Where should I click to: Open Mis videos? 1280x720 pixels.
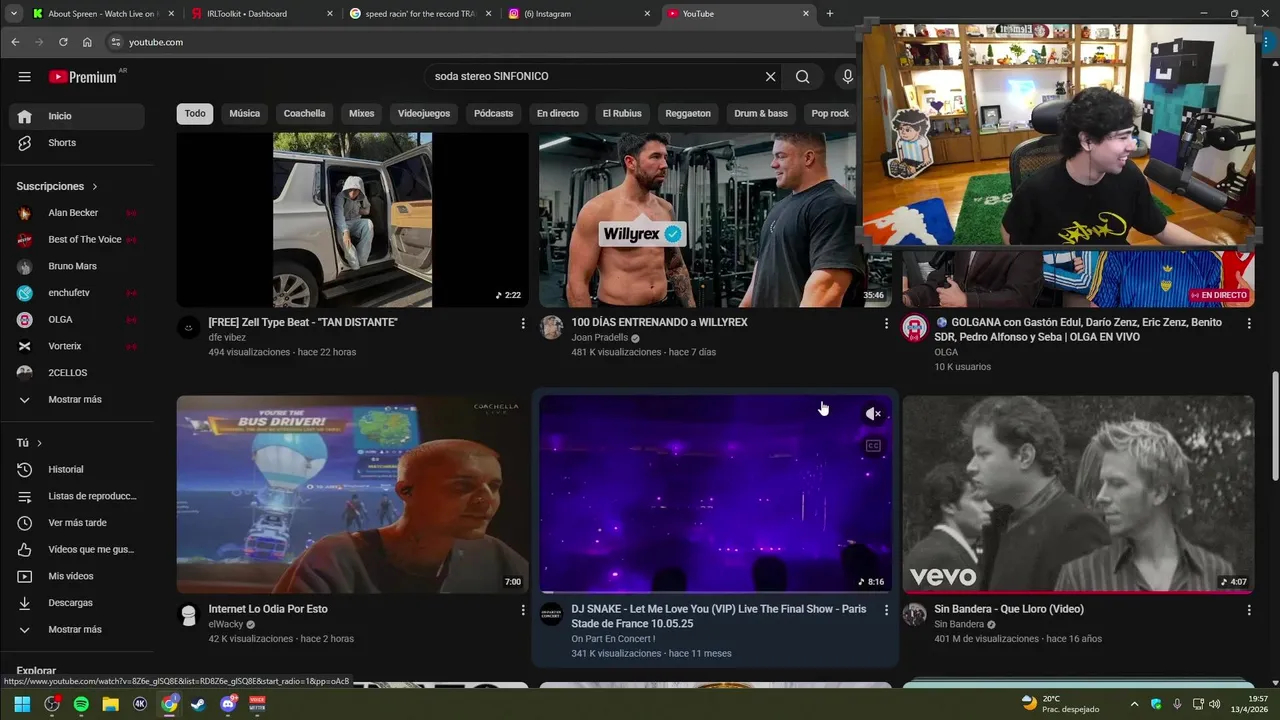coord(76,576)
